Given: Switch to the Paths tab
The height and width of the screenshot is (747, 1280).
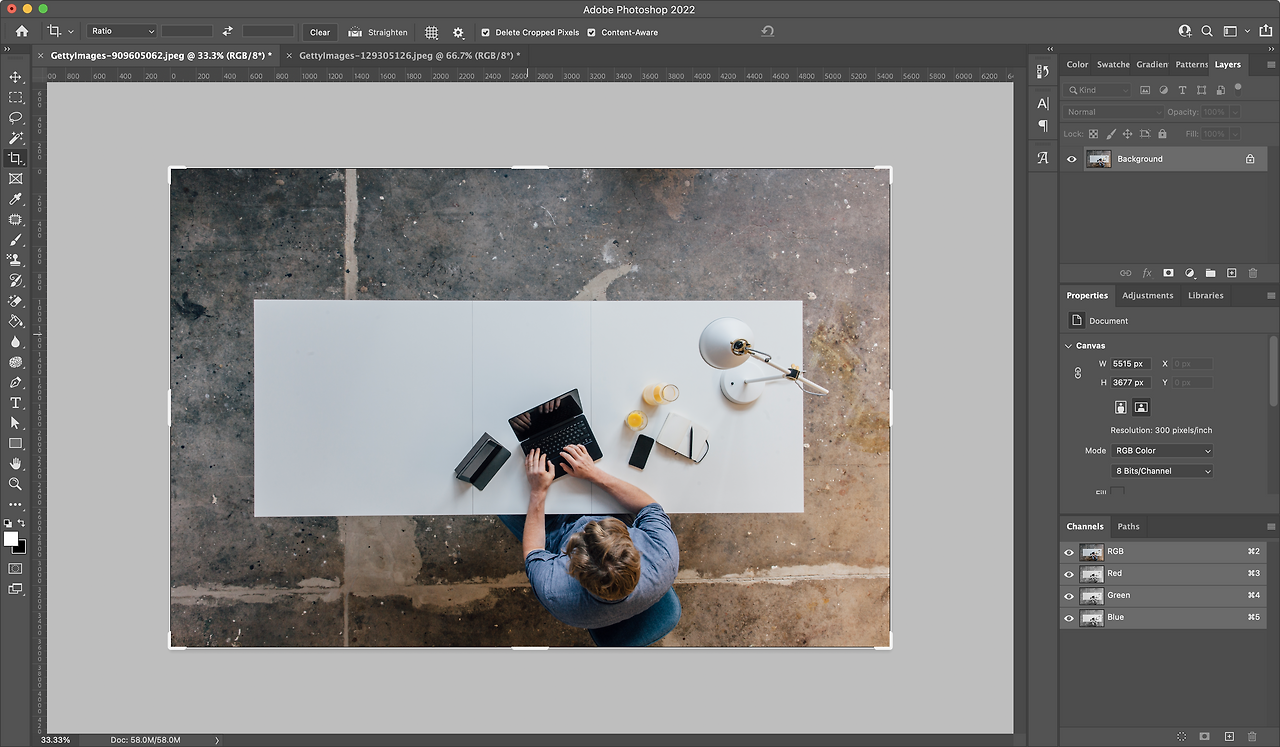Looking at the screenshot, I should click(1128, 527).
